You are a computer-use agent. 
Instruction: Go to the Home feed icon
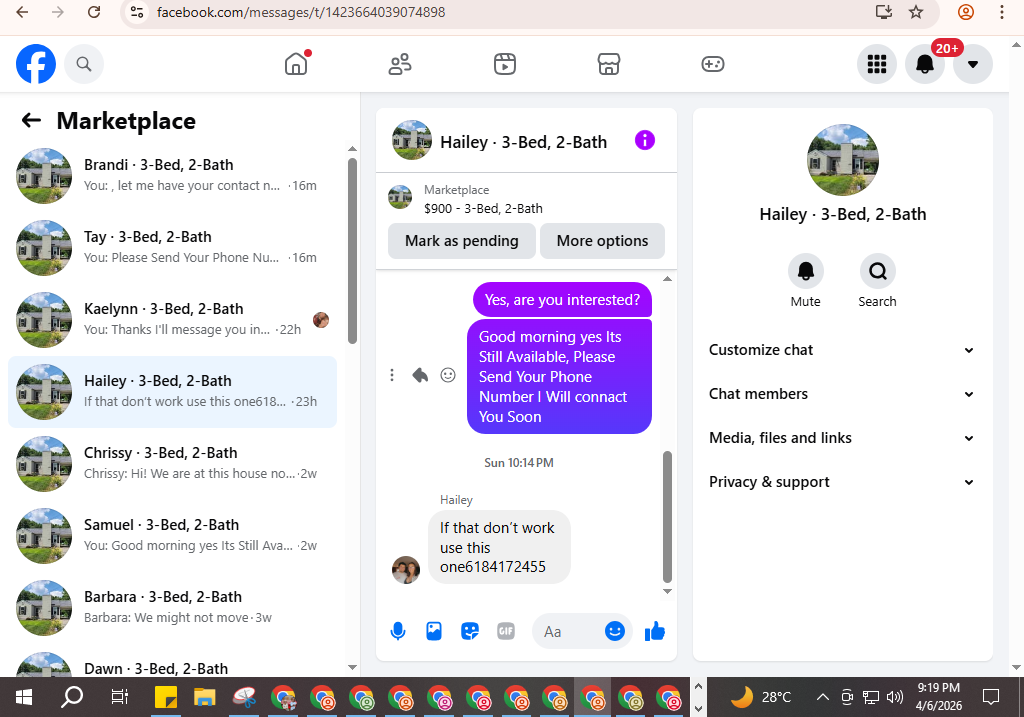pos(296,64)
